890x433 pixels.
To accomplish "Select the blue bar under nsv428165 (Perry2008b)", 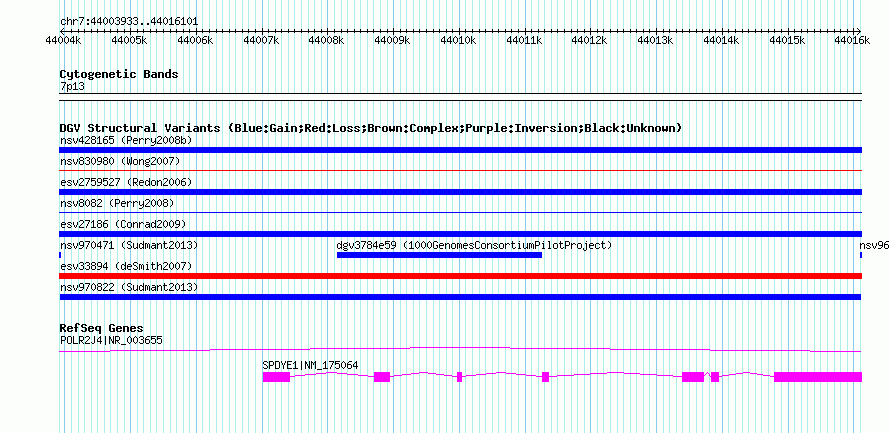I will point(460,150).
